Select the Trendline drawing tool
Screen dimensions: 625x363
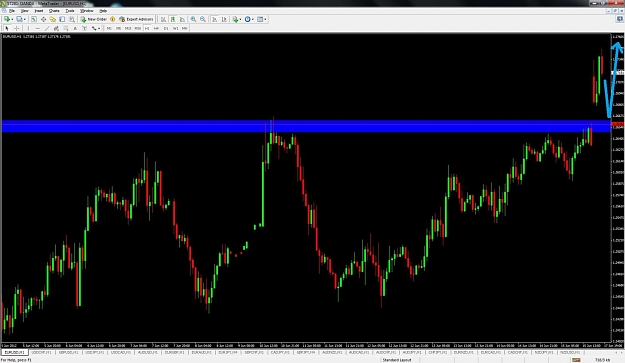(x=47, y=28)
